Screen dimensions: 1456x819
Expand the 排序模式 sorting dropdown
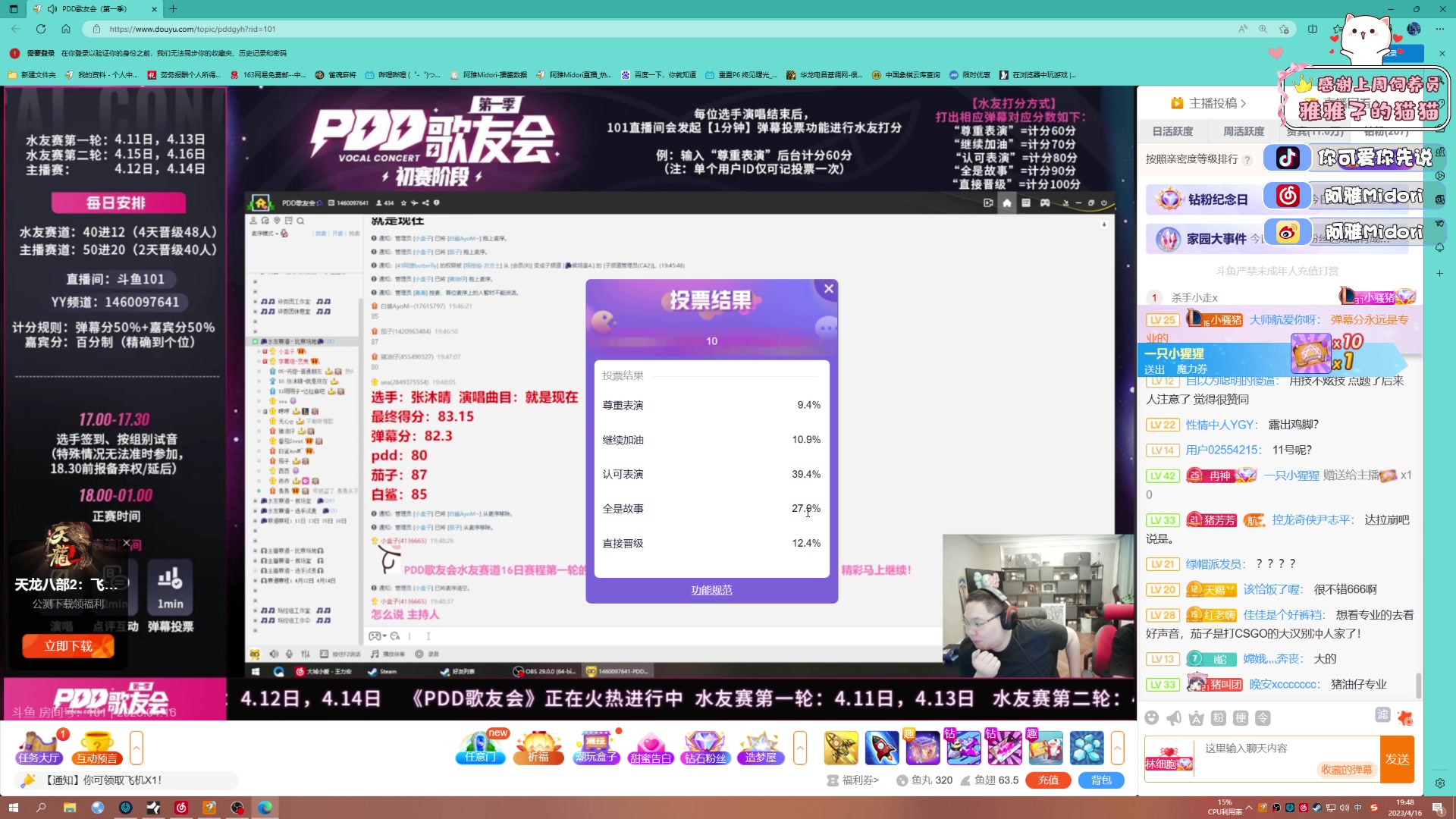pos(265,234)
